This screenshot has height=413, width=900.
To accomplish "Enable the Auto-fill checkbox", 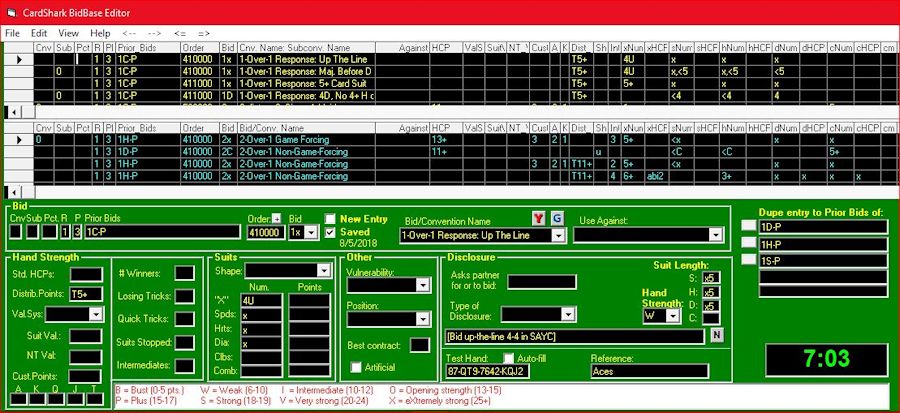I will coord(508,357).
